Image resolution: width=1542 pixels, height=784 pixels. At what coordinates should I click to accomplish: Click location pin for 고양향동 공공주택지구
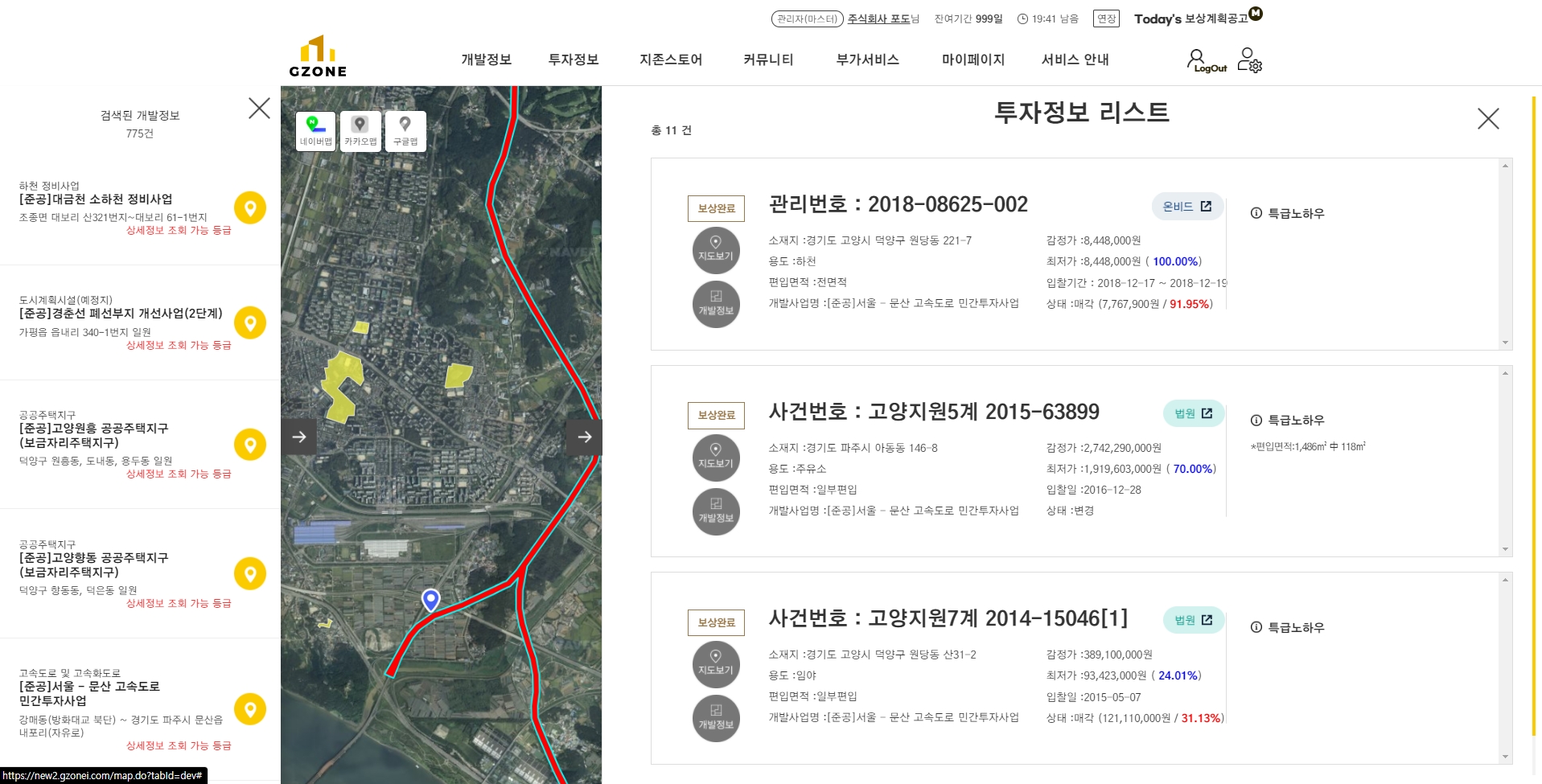[x=250, y=573]
